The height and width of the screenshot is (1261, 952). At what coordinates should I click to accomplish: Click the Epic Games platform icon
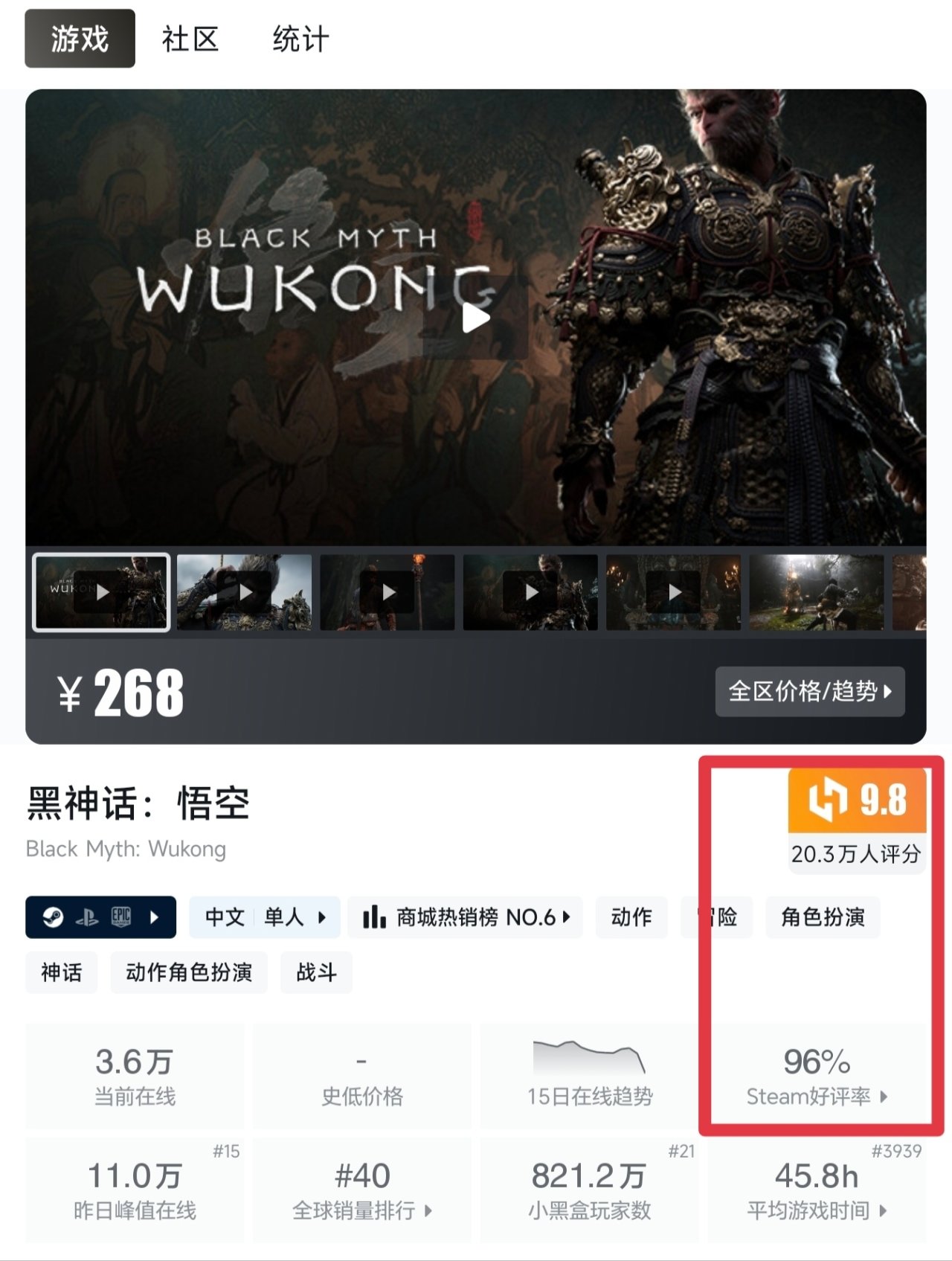tap(120, 917)
